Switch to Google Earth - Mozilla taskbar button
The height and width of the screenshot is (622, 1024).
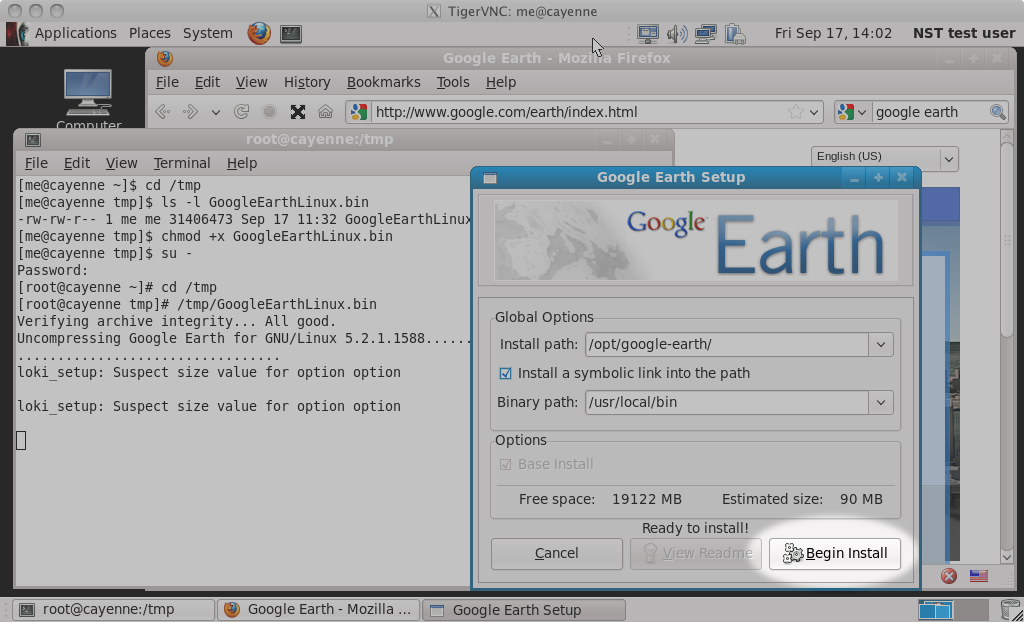pos(318,610)
